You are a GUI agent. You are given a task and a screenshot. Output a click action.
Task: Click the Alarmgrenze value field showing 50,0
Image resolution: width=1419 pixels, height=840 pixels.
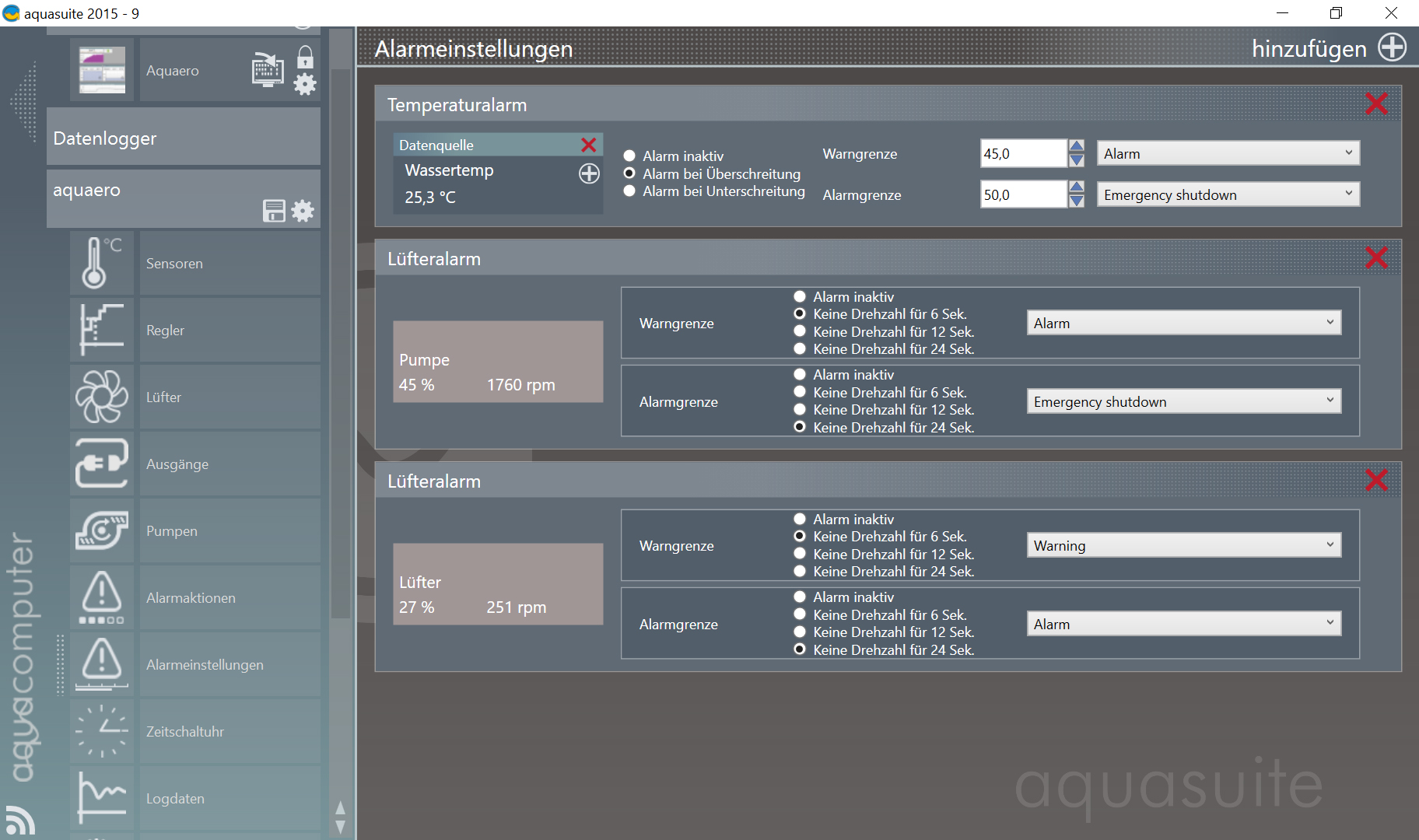1022,195
